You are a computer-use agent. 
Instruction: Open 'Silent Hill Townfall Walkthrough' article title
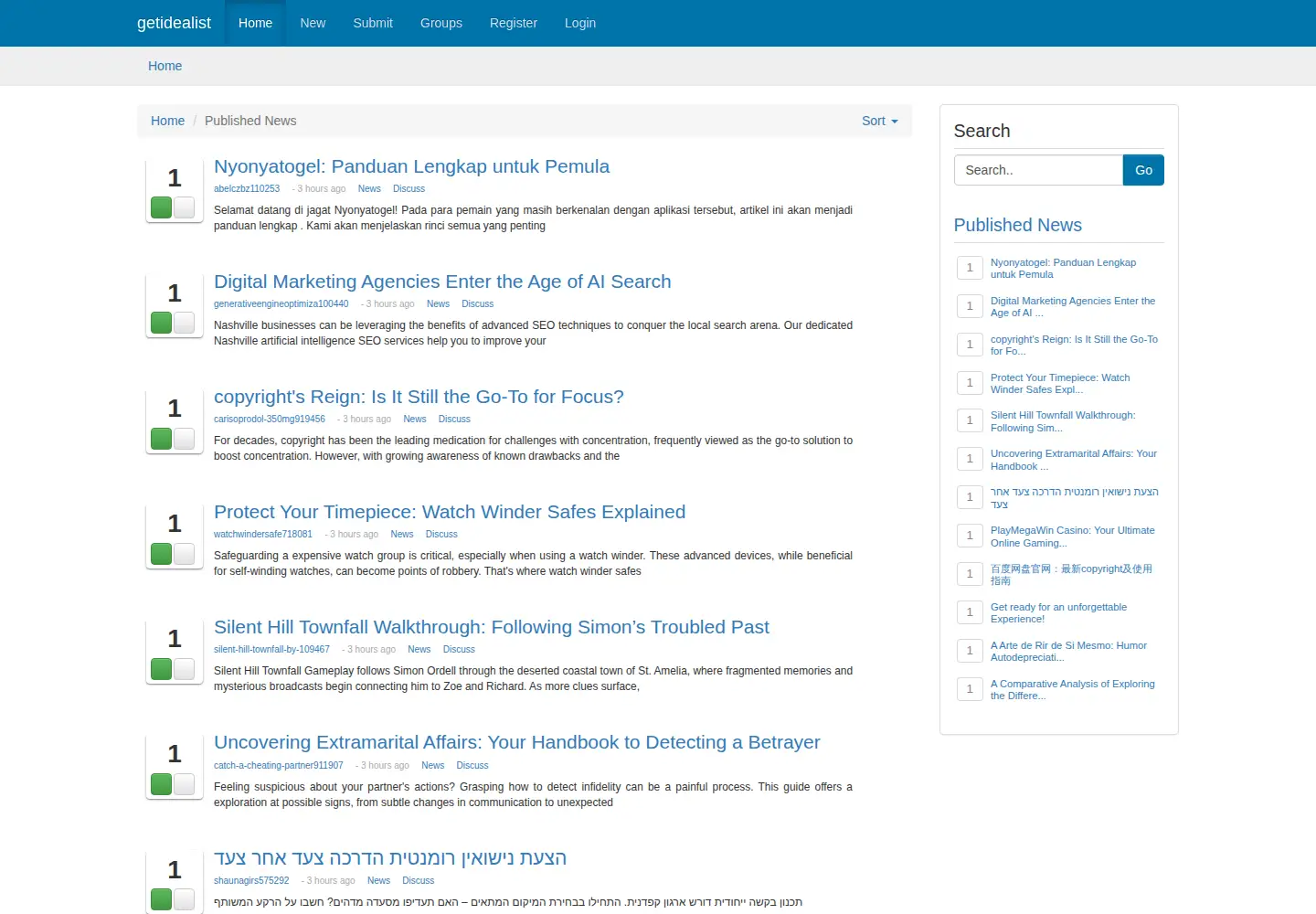pyautogui.click(x=492, y=627)
